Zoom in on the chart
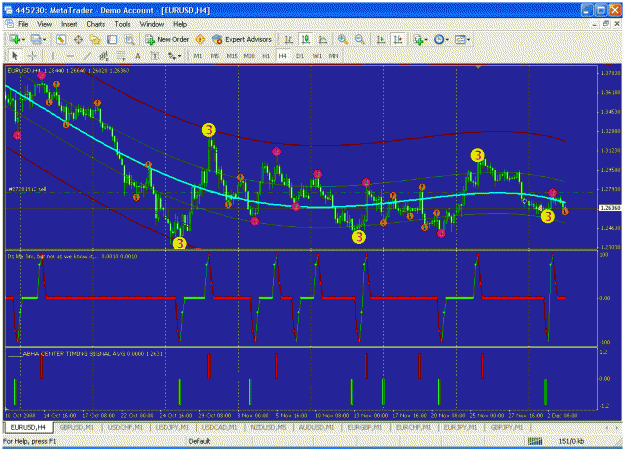Viewport: 625px width, 449px height. pyautogui.click(x=342, y=39)
